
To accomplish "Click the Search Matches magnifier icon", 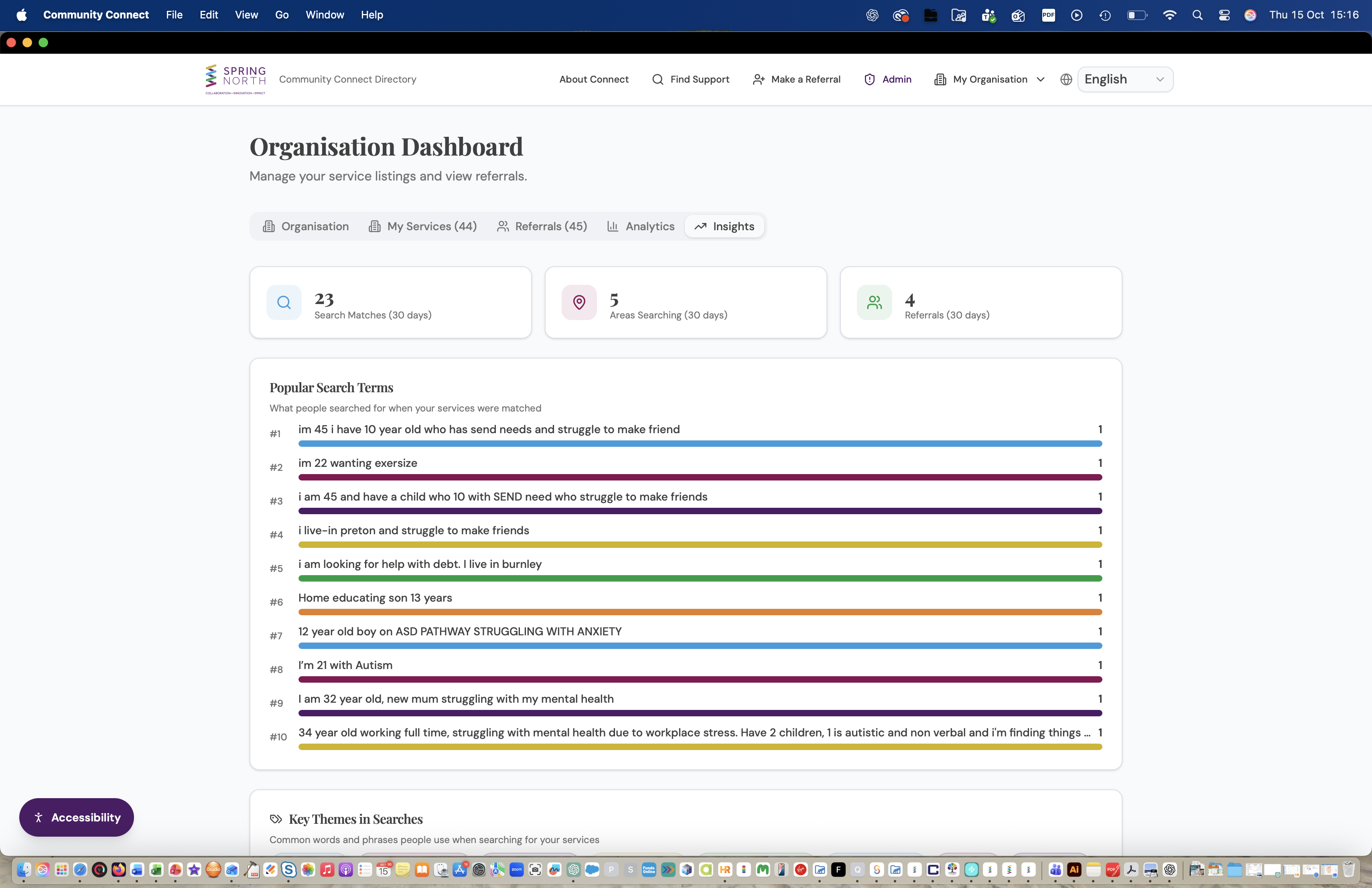I will [284, 302].
